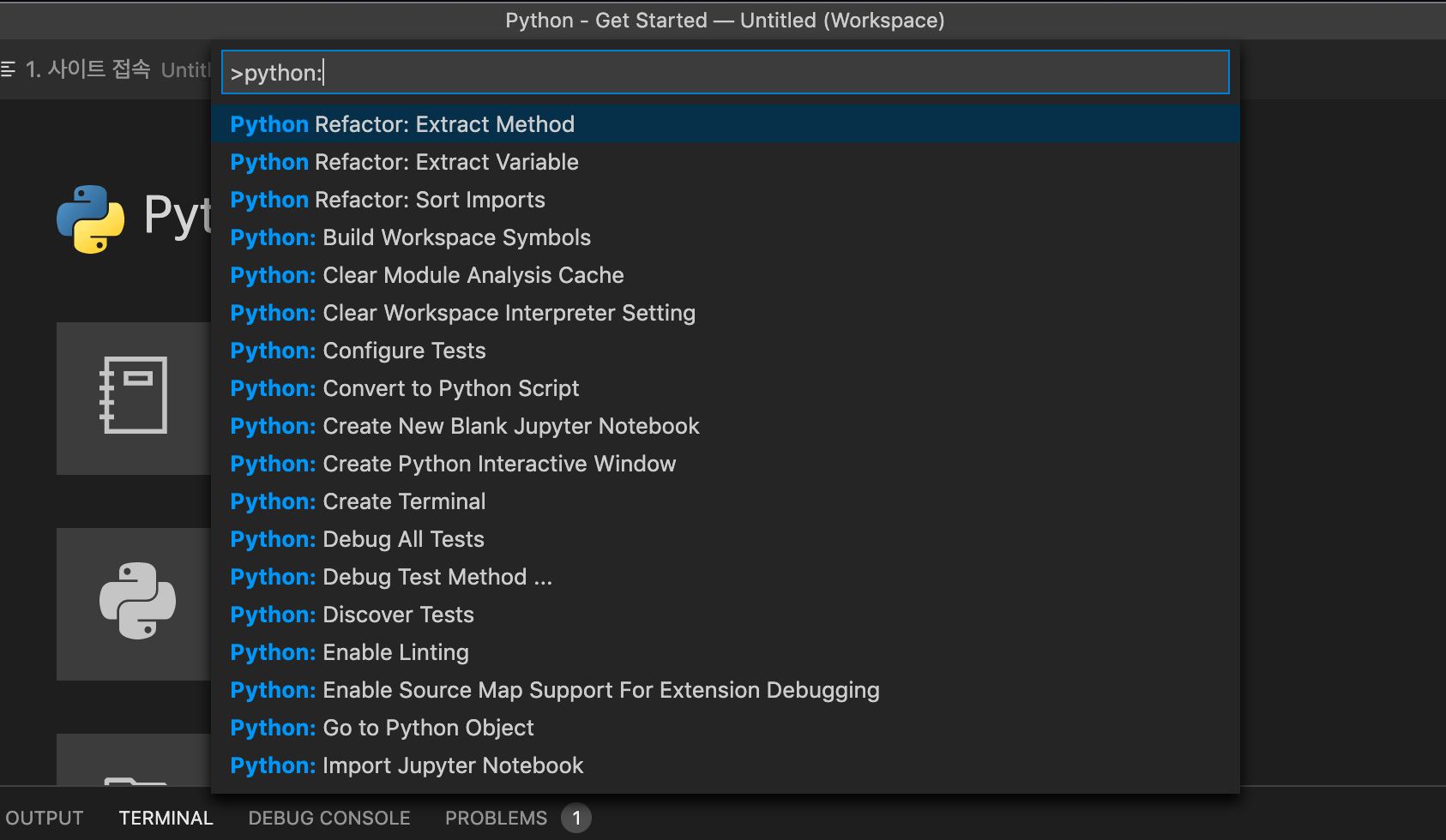Choose Python: Configure Tests
Viewport: 1446px width, 840px height.
(725, 351)
